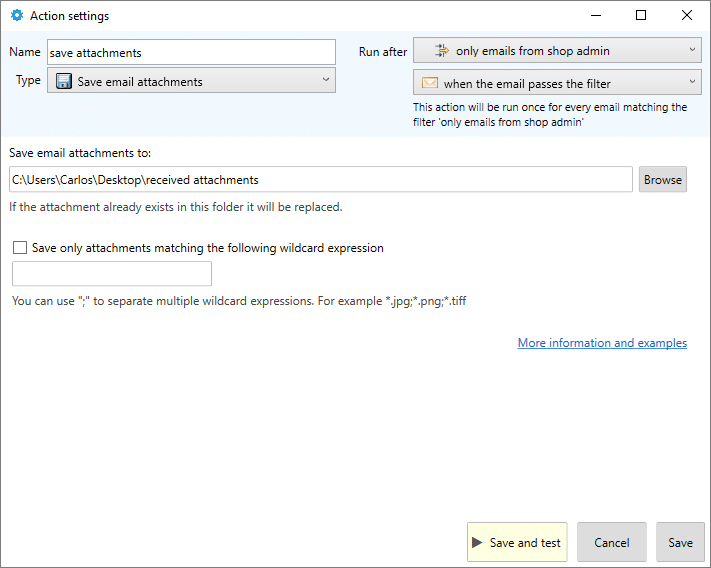Click the 'Save only attachments matching' checkbox label
Viewport: 711px width, 568px height.
coord(208,248)
